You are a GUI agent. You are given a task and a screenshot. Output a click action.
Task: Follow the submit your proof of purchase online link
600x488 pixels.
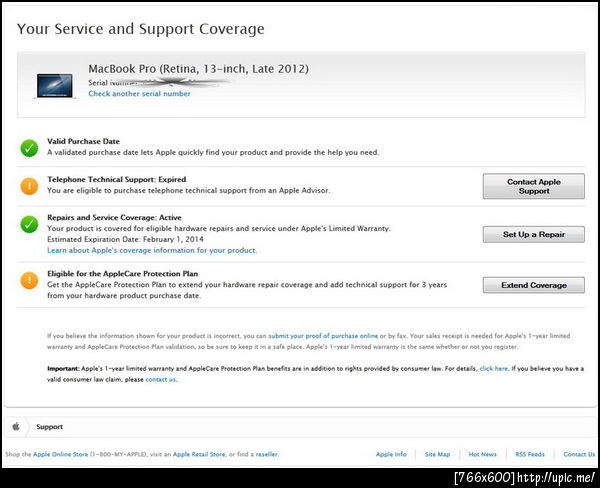click(323, 336)
